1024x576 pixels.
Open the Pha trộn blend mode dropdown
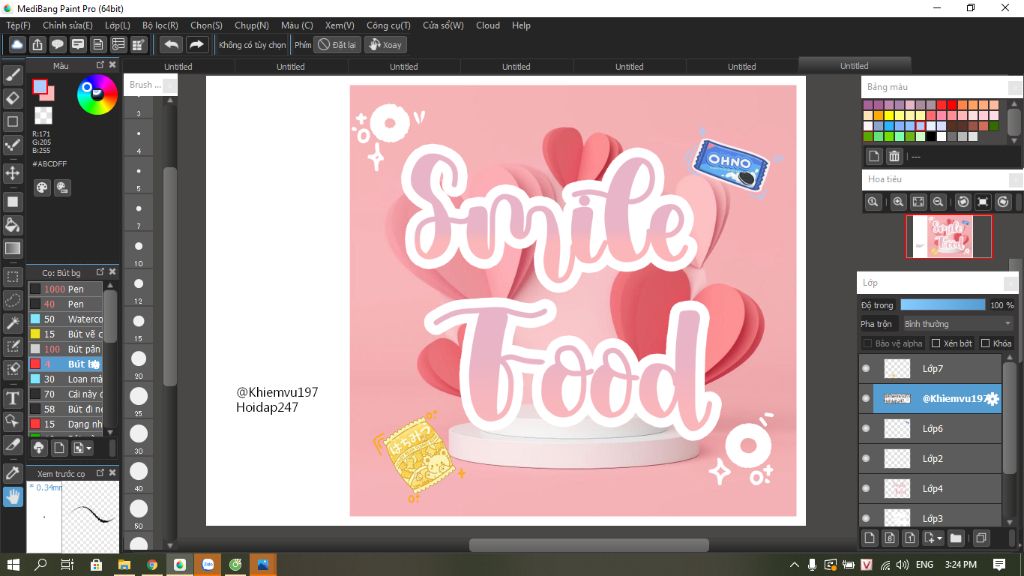click(957, 324)
